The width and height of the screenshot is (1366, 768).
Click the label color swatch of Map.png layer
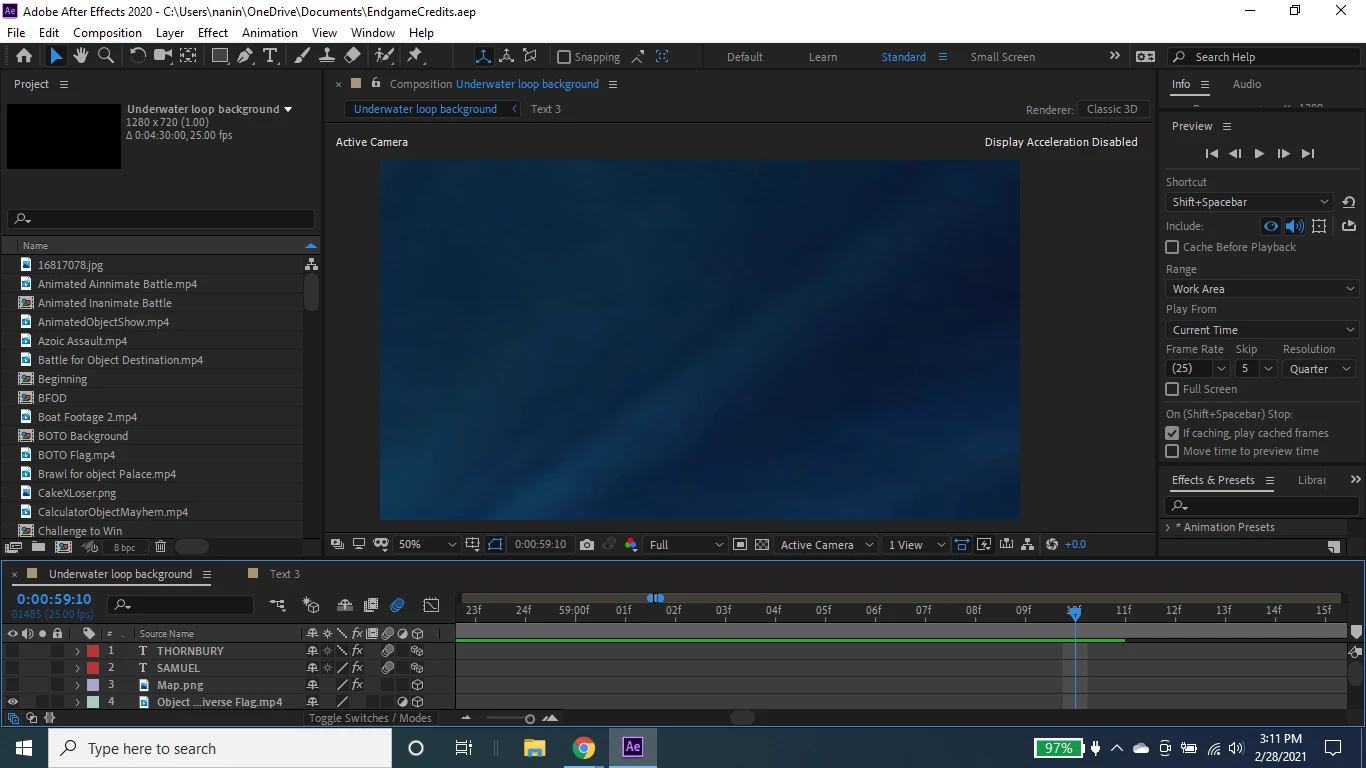click(93, 685)
